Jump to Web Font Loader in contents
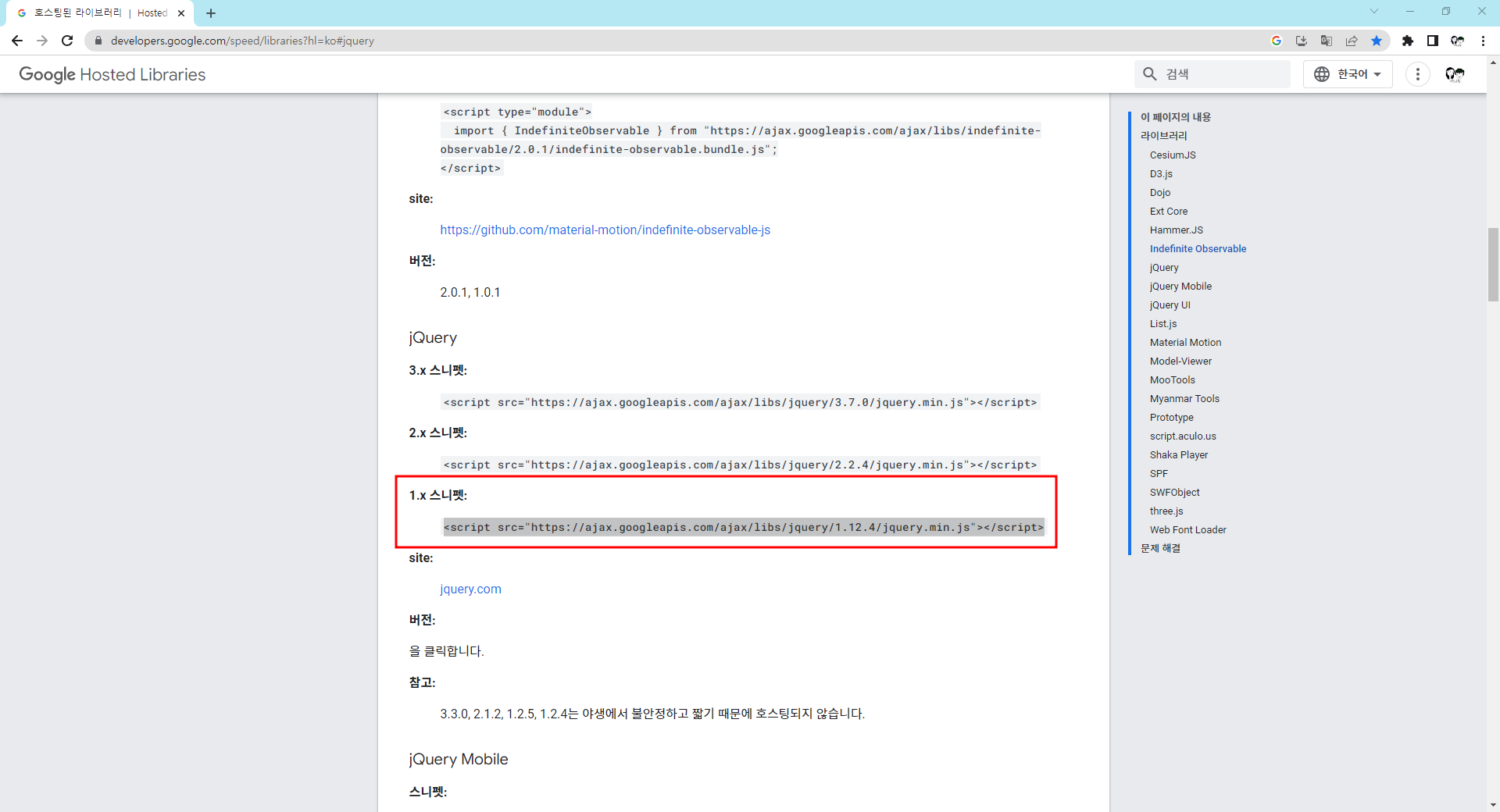 [1187, 529]
